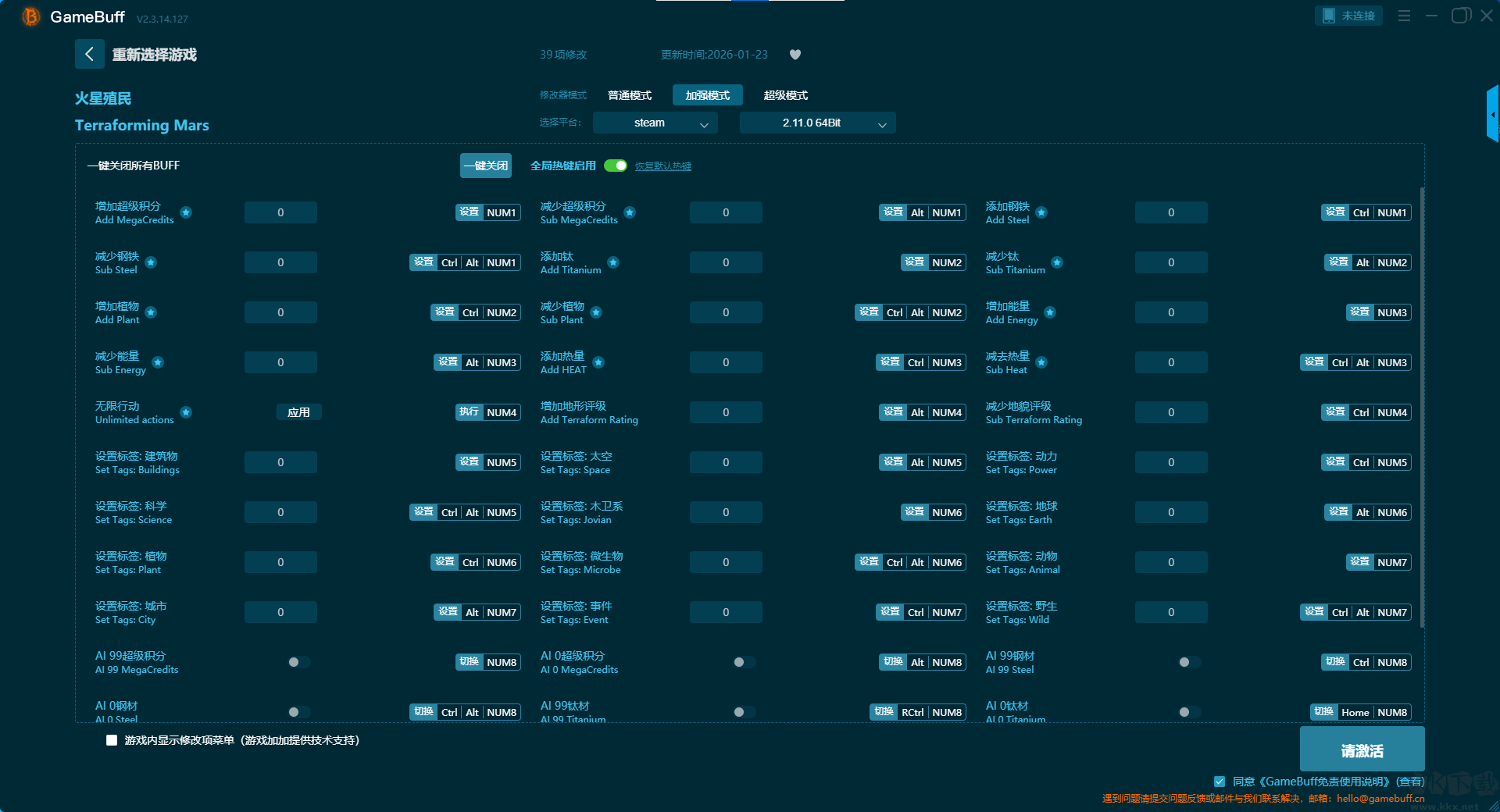This screenshot has width=1500, height=812.
Task: Click the star beside Sub MegaCredits
Action: (630, 212)
